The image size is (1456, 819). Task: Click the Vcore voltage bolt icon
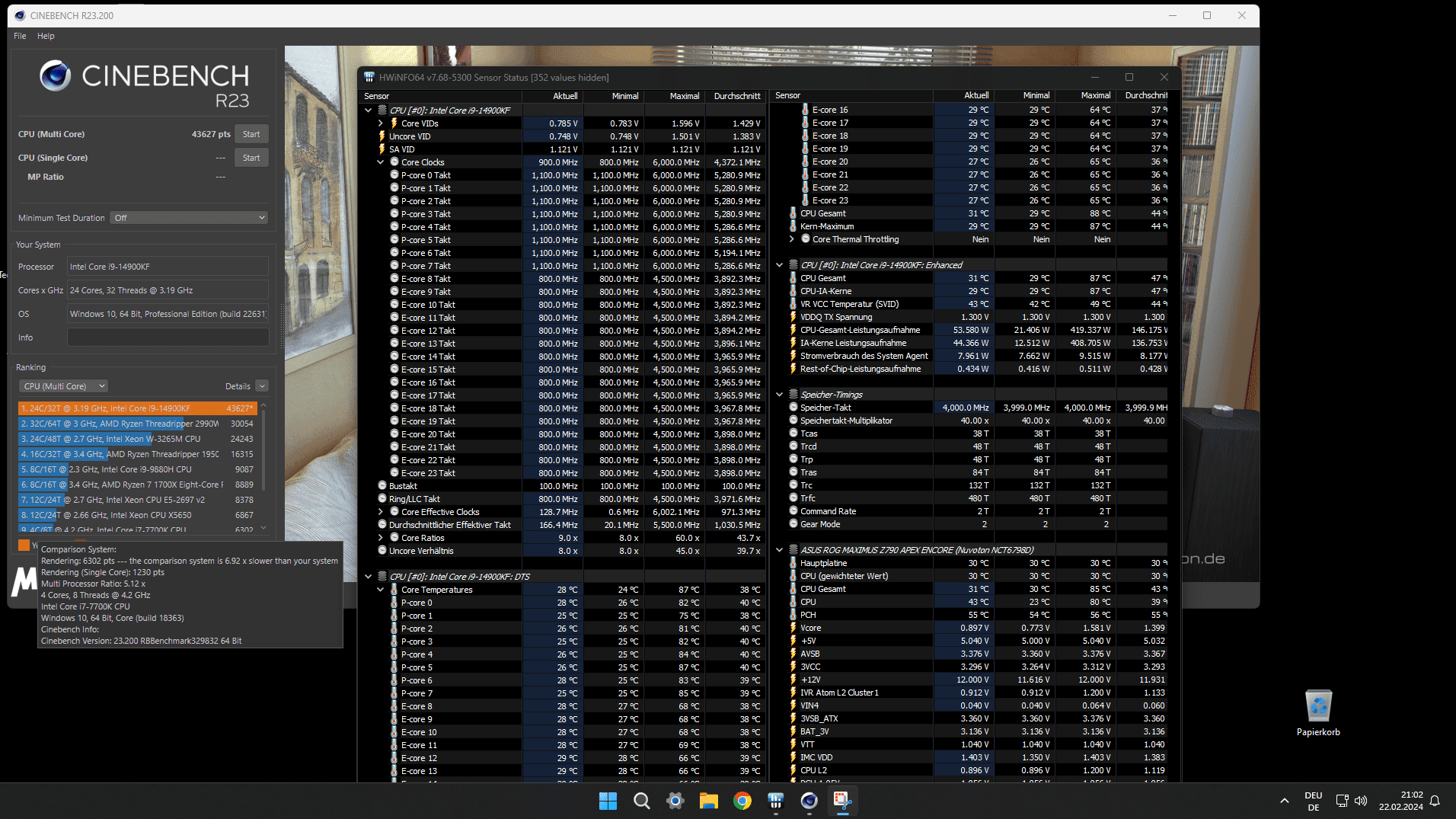[x=793, y=628]
